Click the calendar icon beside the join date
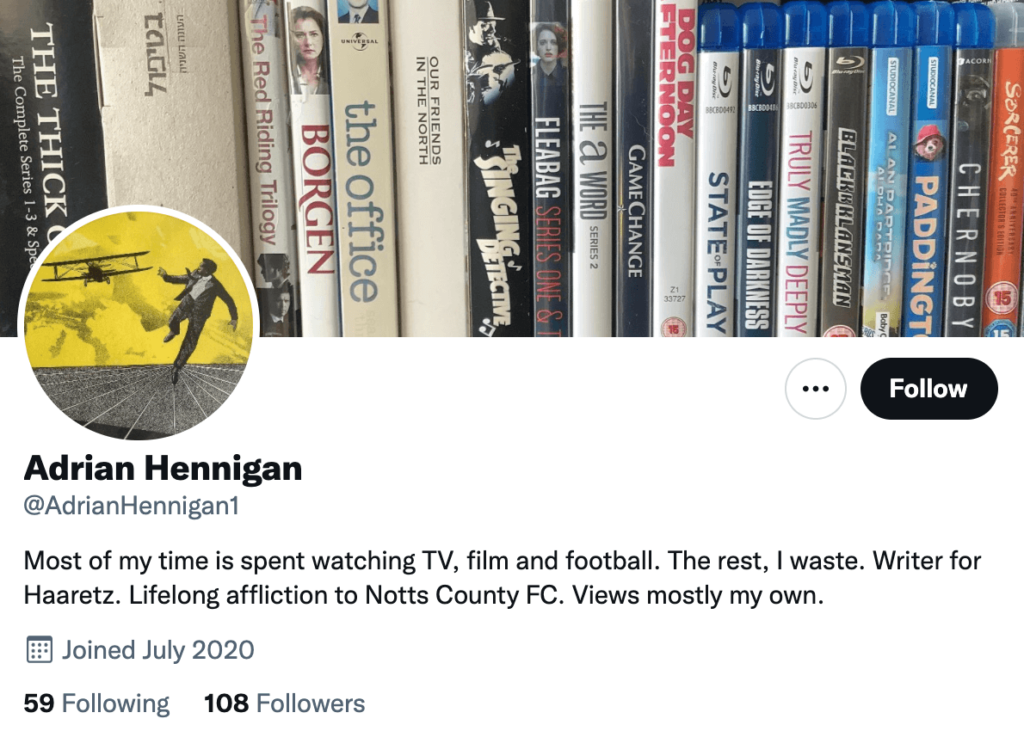This screenshot has height=731, width=1024. (x=38, y=650)
